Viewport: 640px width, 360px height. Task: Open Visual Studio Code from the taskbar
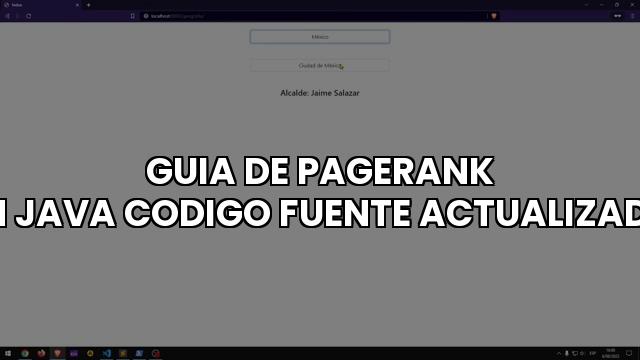click(107, 353)
